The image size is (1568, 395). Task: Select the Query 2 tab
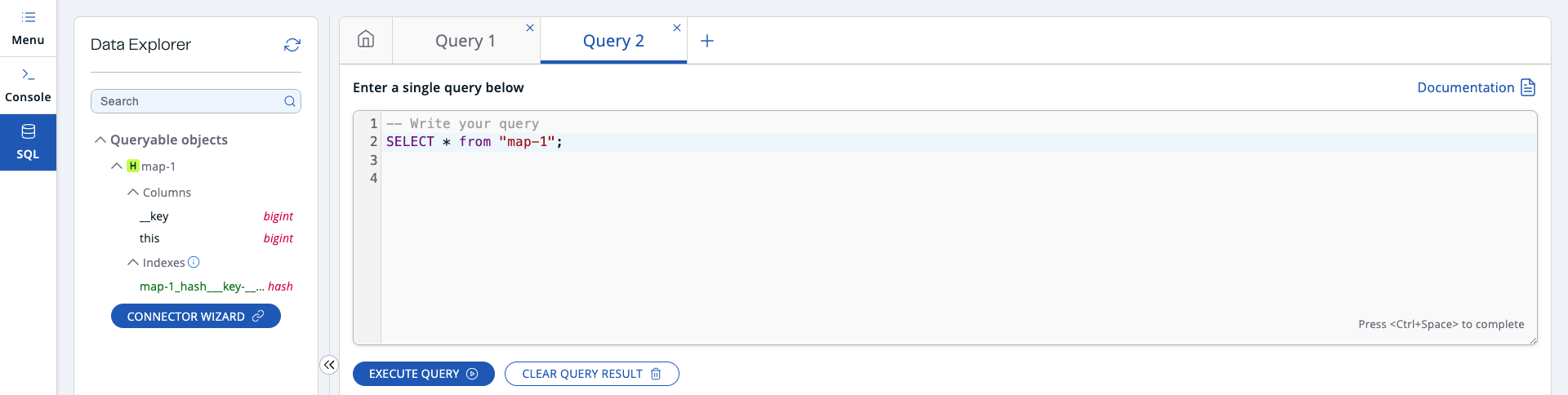pyautogui.click(x=612, y=41)
